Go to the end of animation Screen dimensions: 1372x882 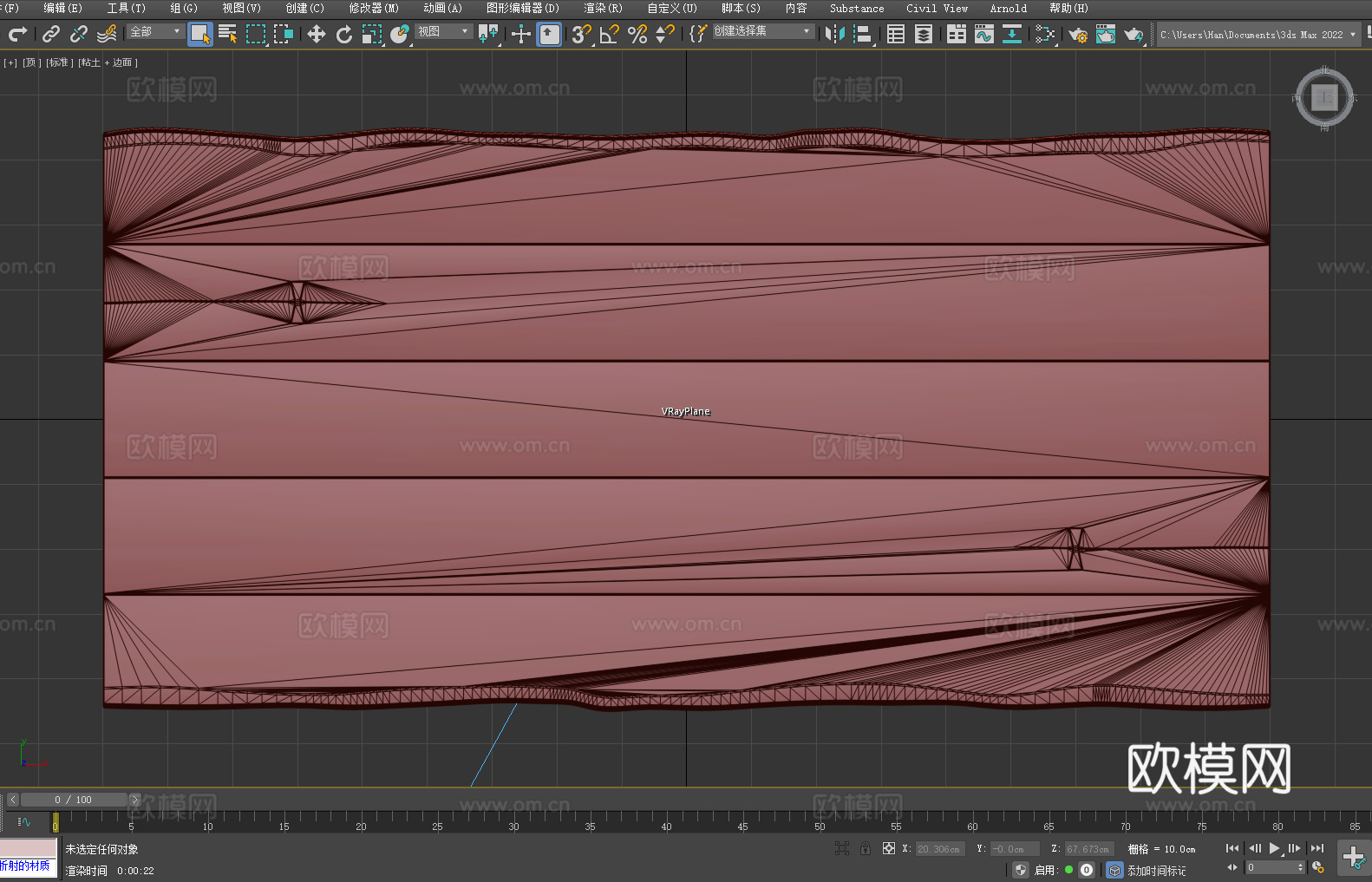[x=1317, y=848]
